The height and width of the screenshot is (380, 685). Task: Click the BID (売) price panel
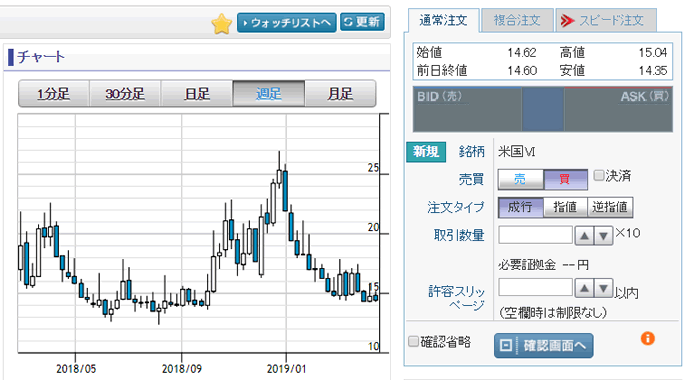point(467,109)
